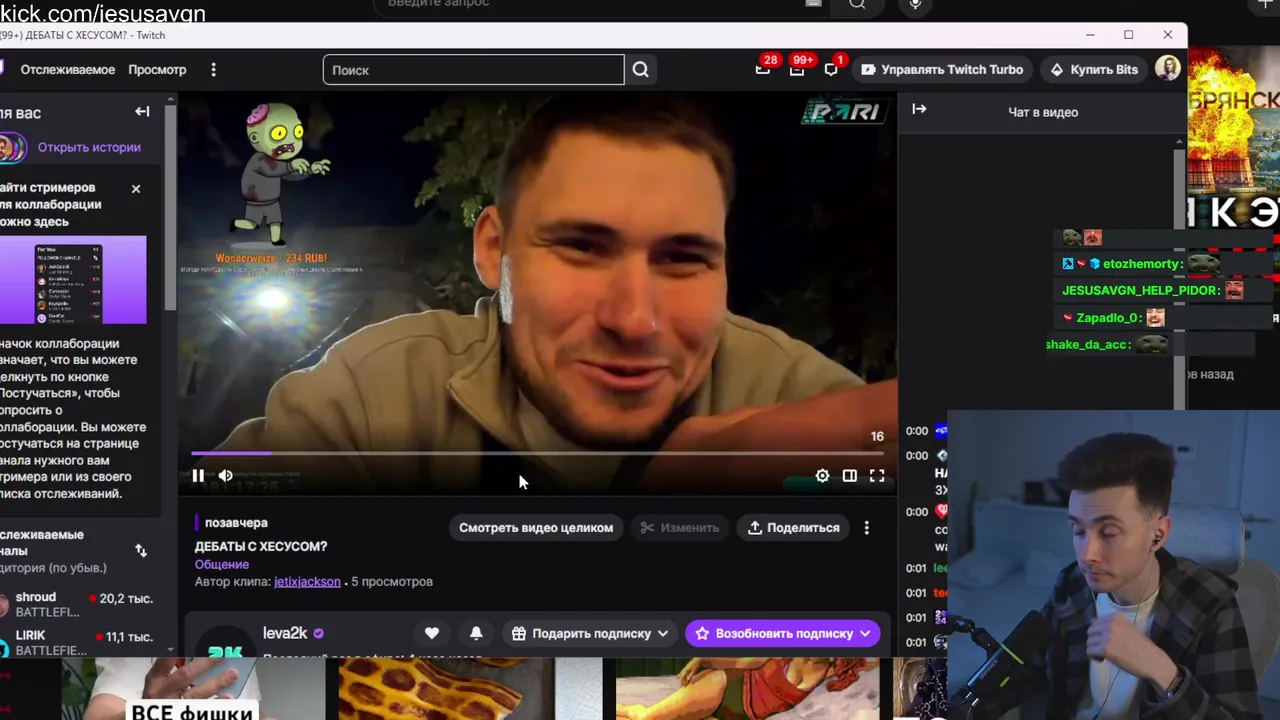Open whispers icon with 1 badge
Viewport: 1280px width, 720px height.
point(832,69)
